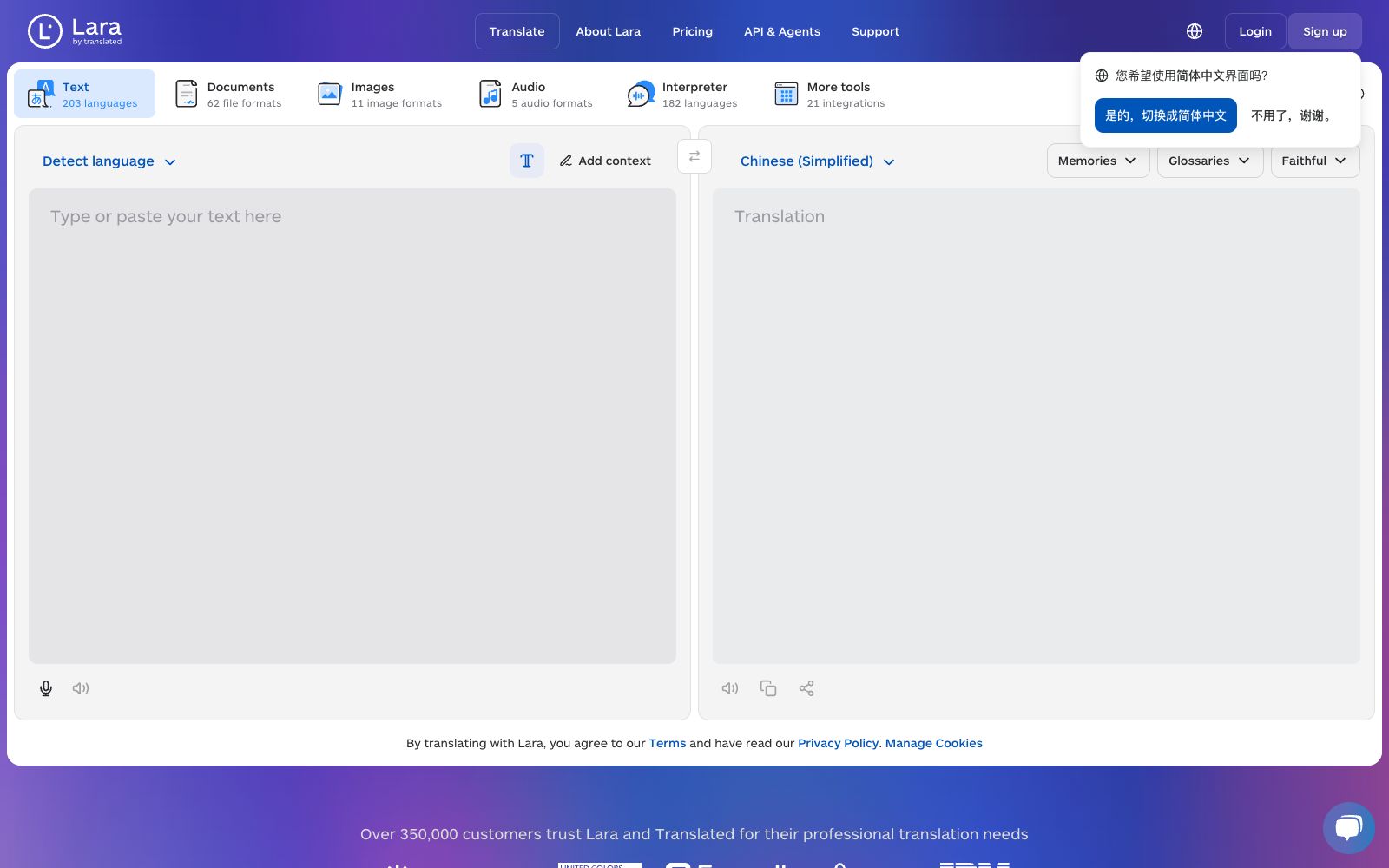Start voice input with microphone icon

tap(46, 688)
